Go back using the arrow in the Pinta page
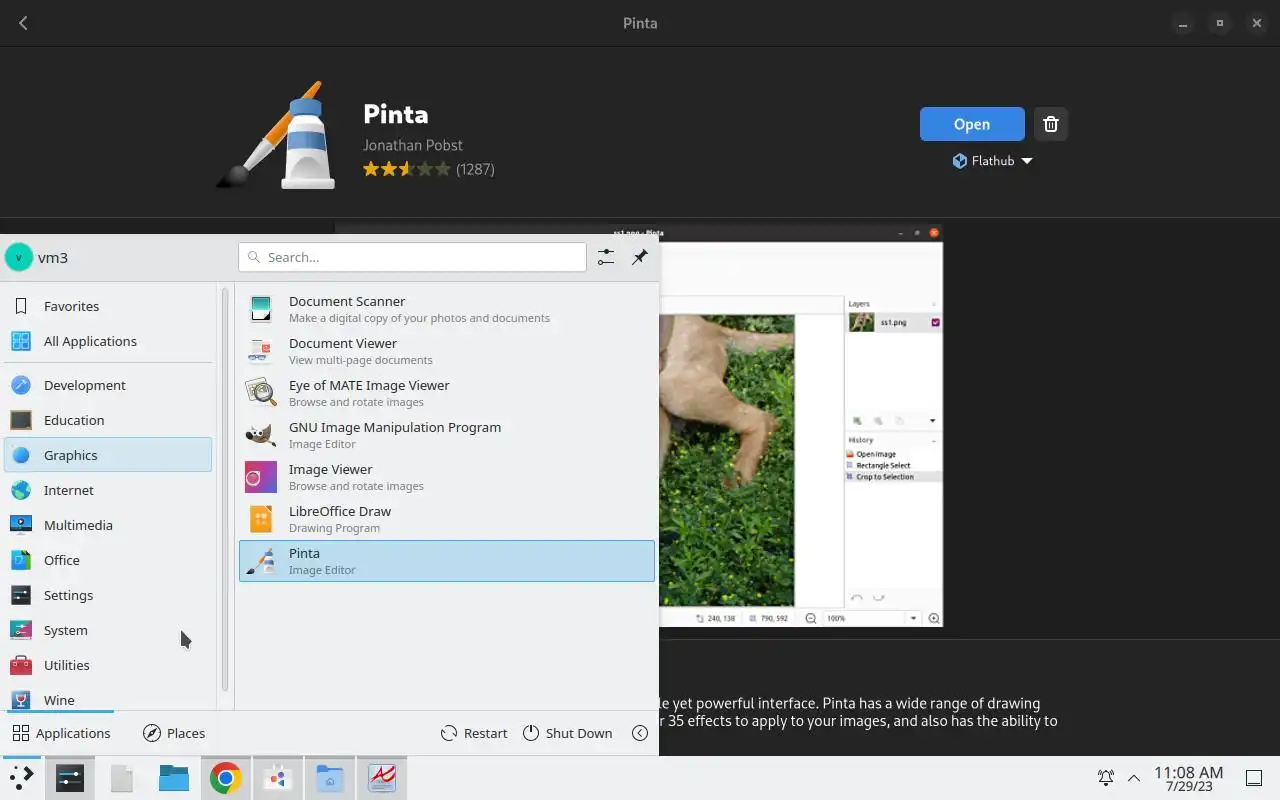The image size is (1280, 800). 23,23
